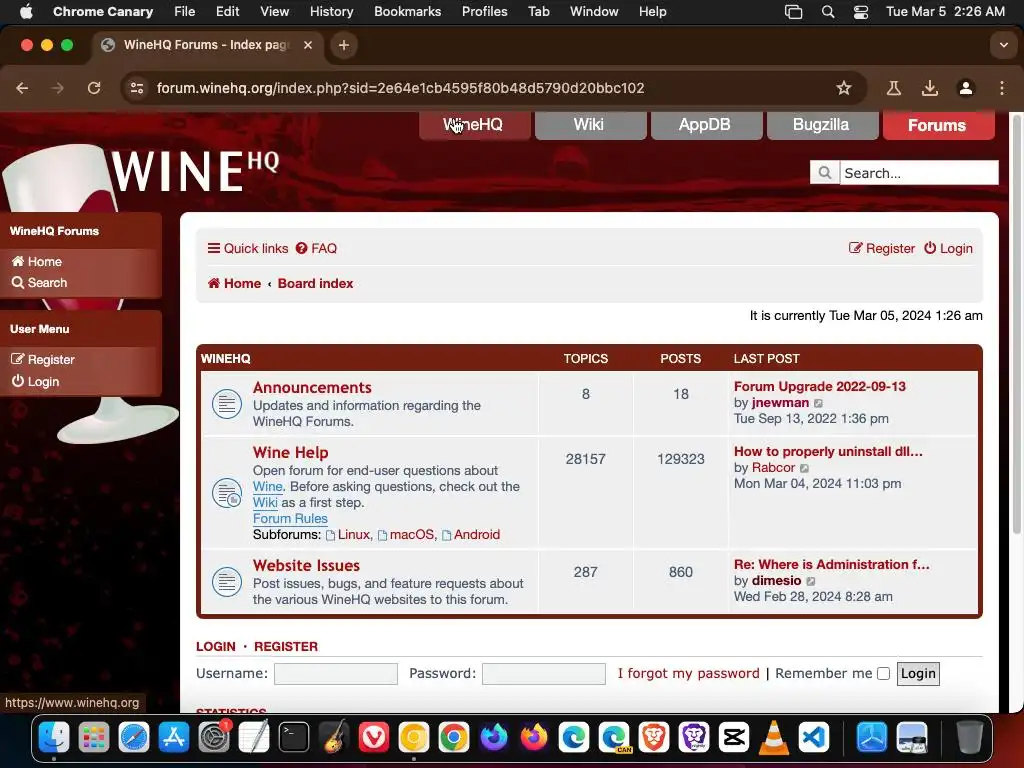Viewport: 1024px width, 768px height.
Task: Open the downloads icon in Chrome toolbar
Action: coord(929,88)
